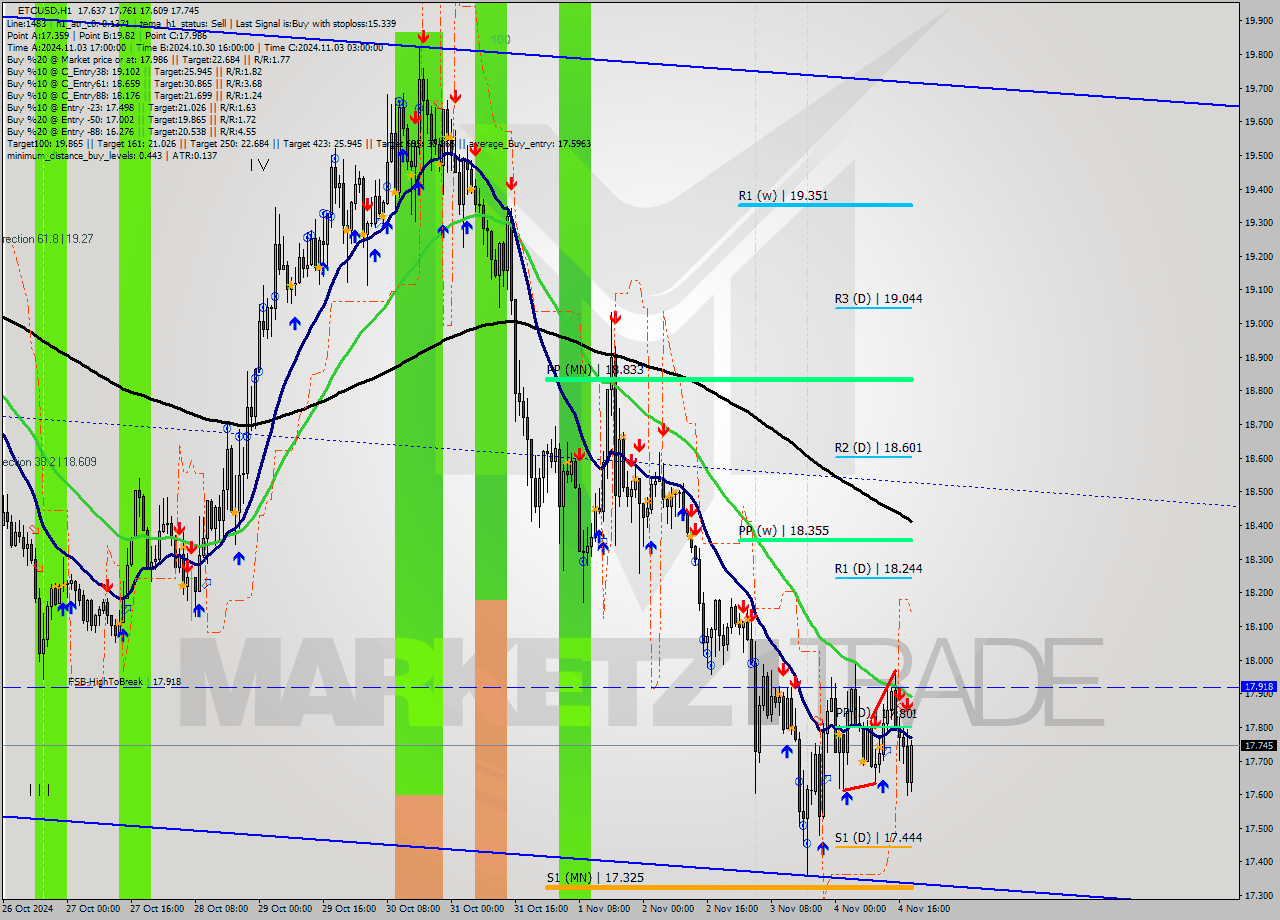The image size is (1280, 920).
Task: Click the 'S1 (MN) | 17.325' support label
Action: [595, 878]
